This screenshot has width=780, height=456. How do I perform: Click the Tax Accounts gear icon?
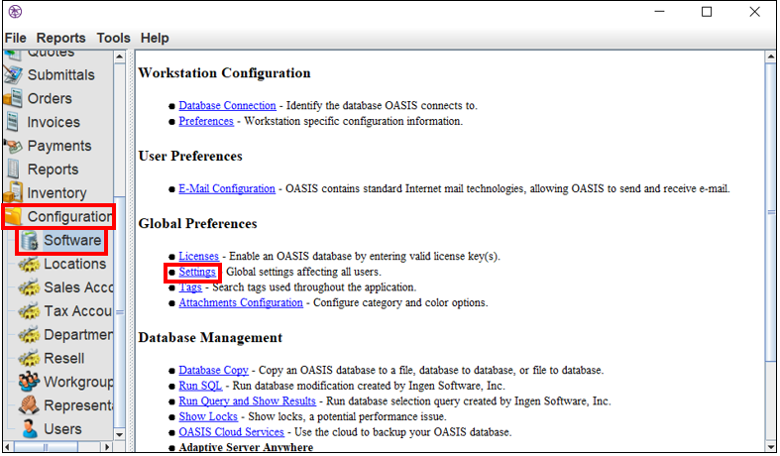click(29, 311)
